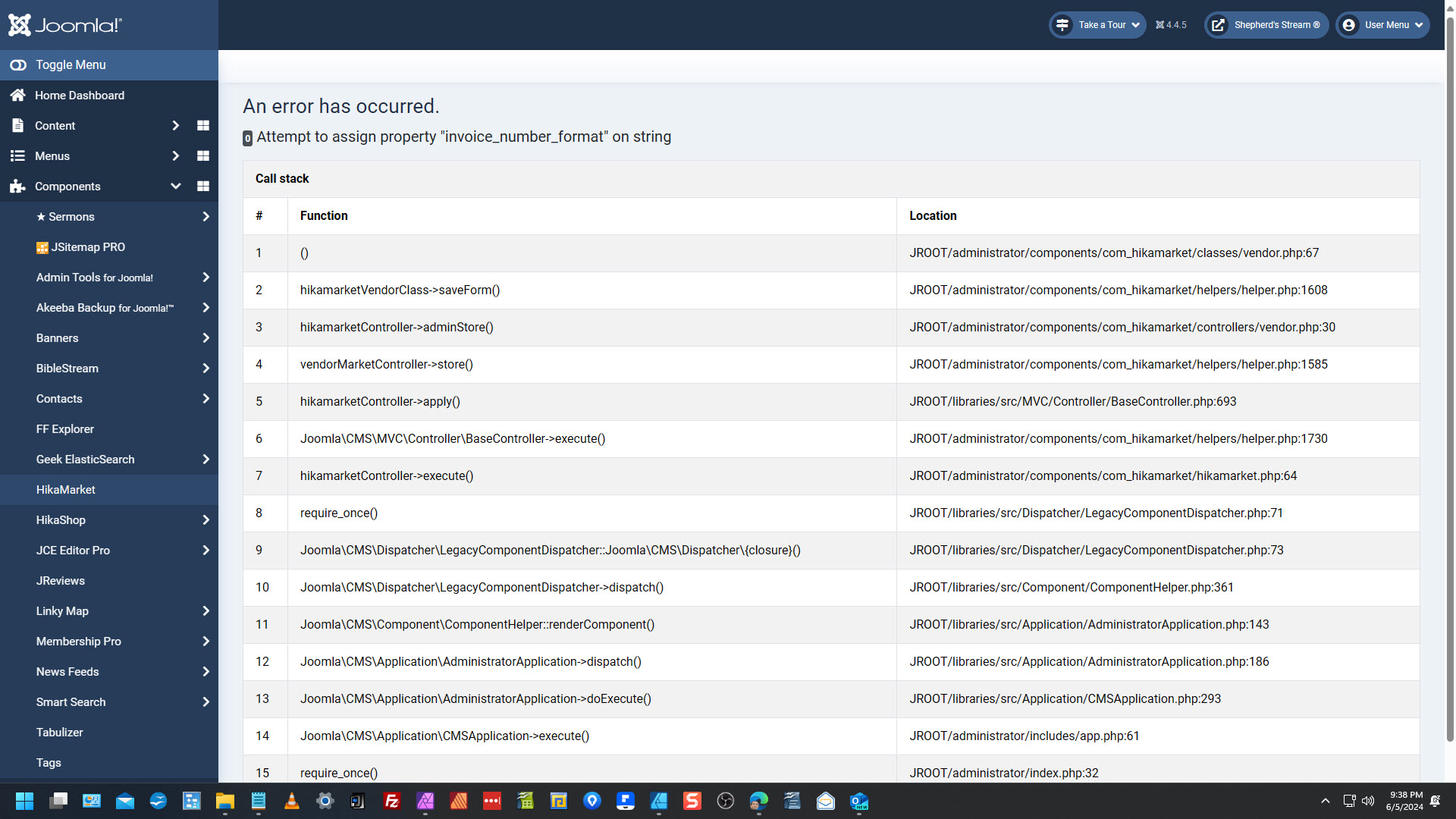Click the page vertical scrollbar
Image resolution: width=1456 pixels, height=819 pixels.
[x=1450, y=379]
